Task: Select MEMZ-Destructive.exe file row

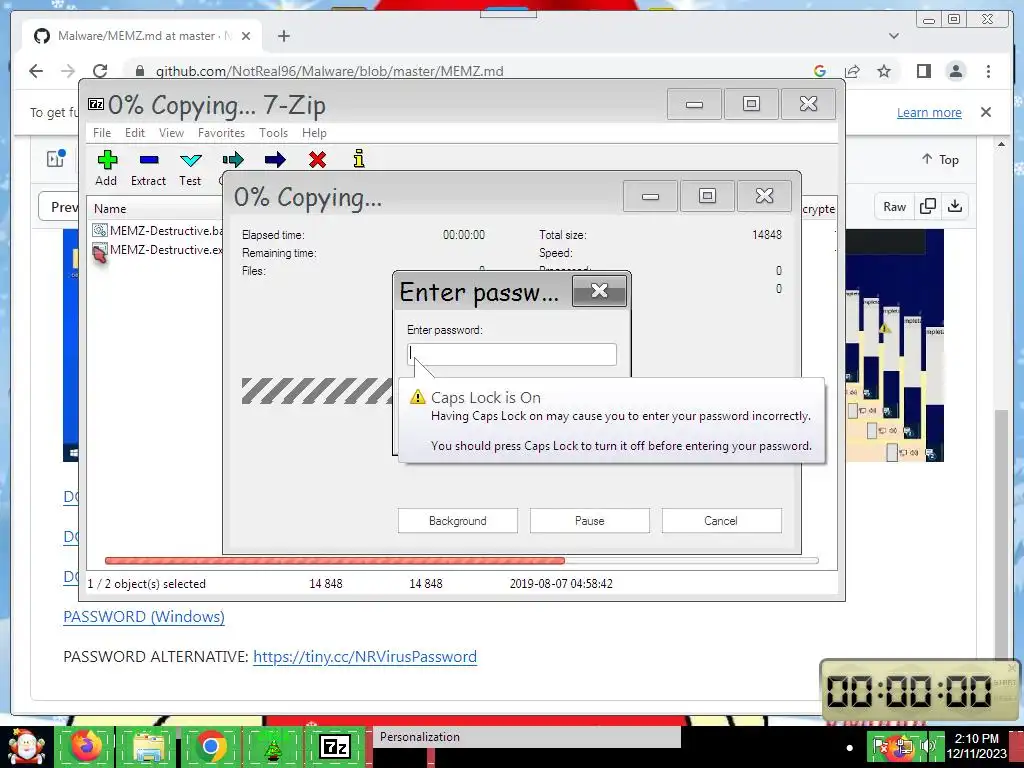Action: [x=157, y=250]
